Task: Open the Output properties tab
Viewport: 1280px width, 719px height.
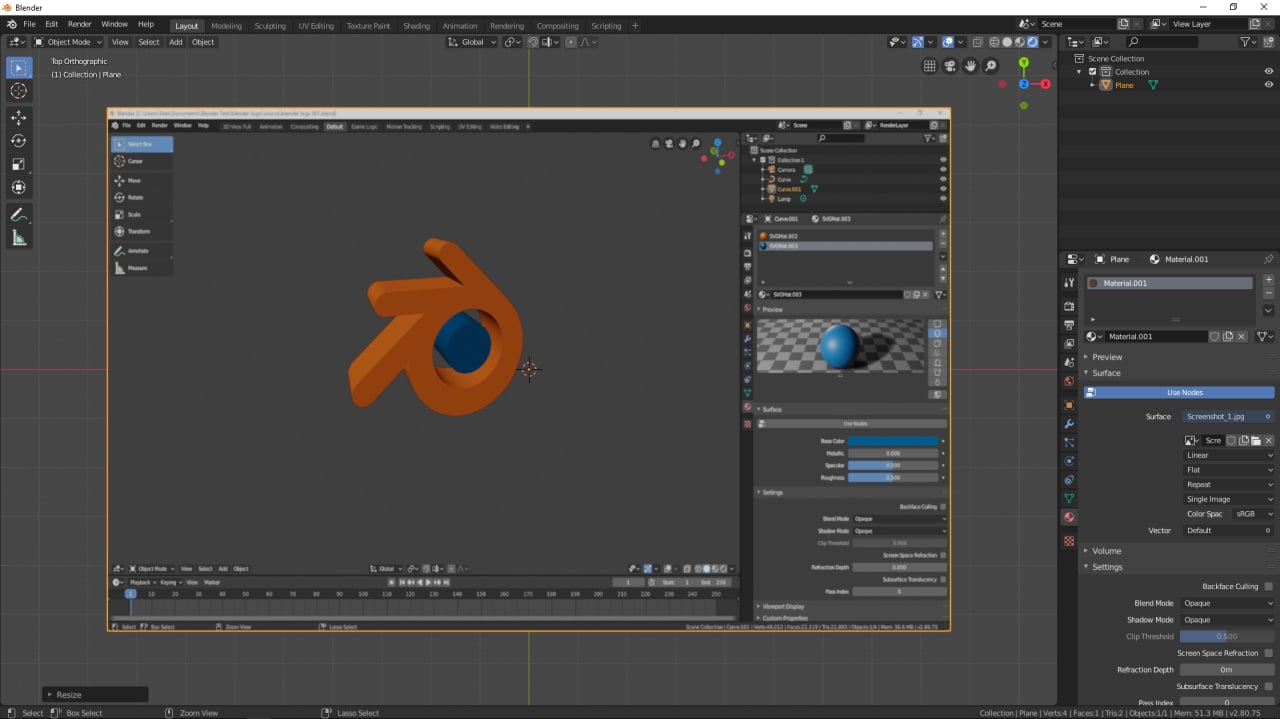Action: coord(1069,325)
